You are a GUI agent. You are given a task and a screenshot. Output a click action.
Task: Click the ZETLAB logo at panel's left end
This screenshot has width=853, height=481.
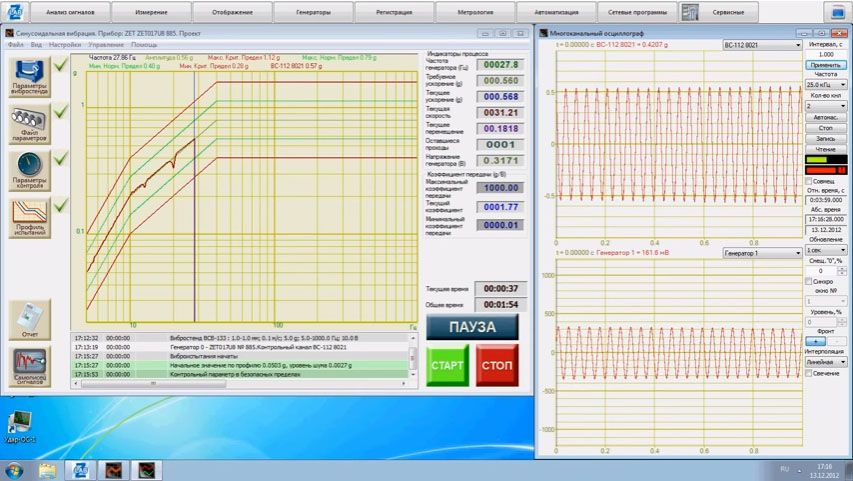click(x=15, y=11)
